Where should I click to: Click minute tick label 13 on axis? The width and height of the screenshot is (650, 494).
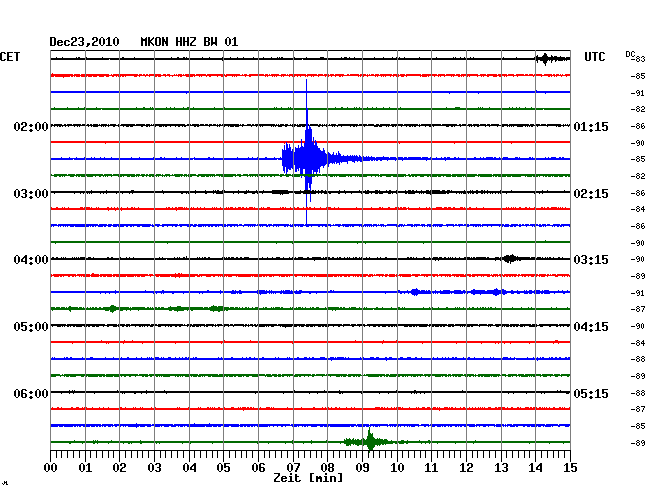coord(501,468)
